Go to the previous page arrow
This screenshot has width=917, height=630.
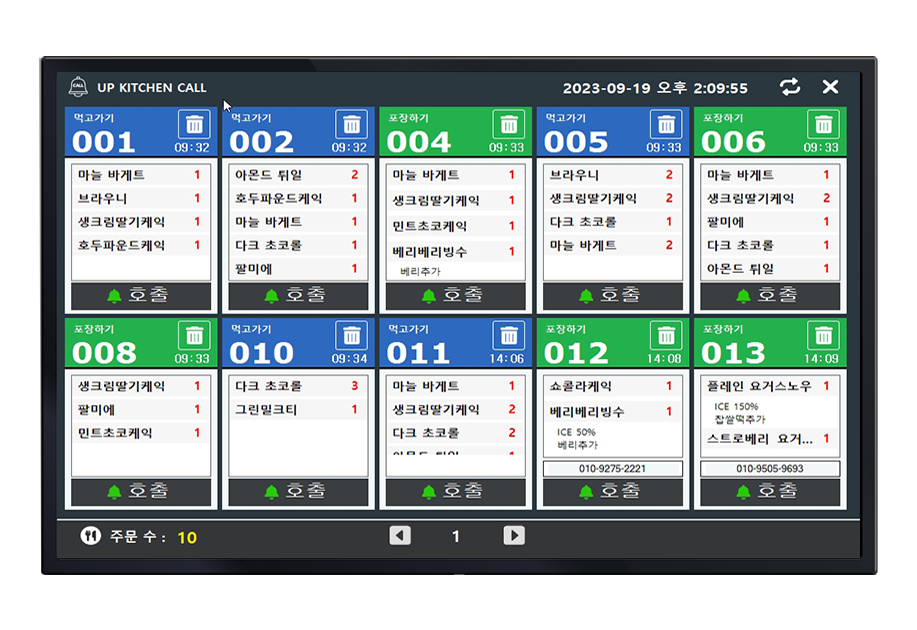tap(400, 536)
